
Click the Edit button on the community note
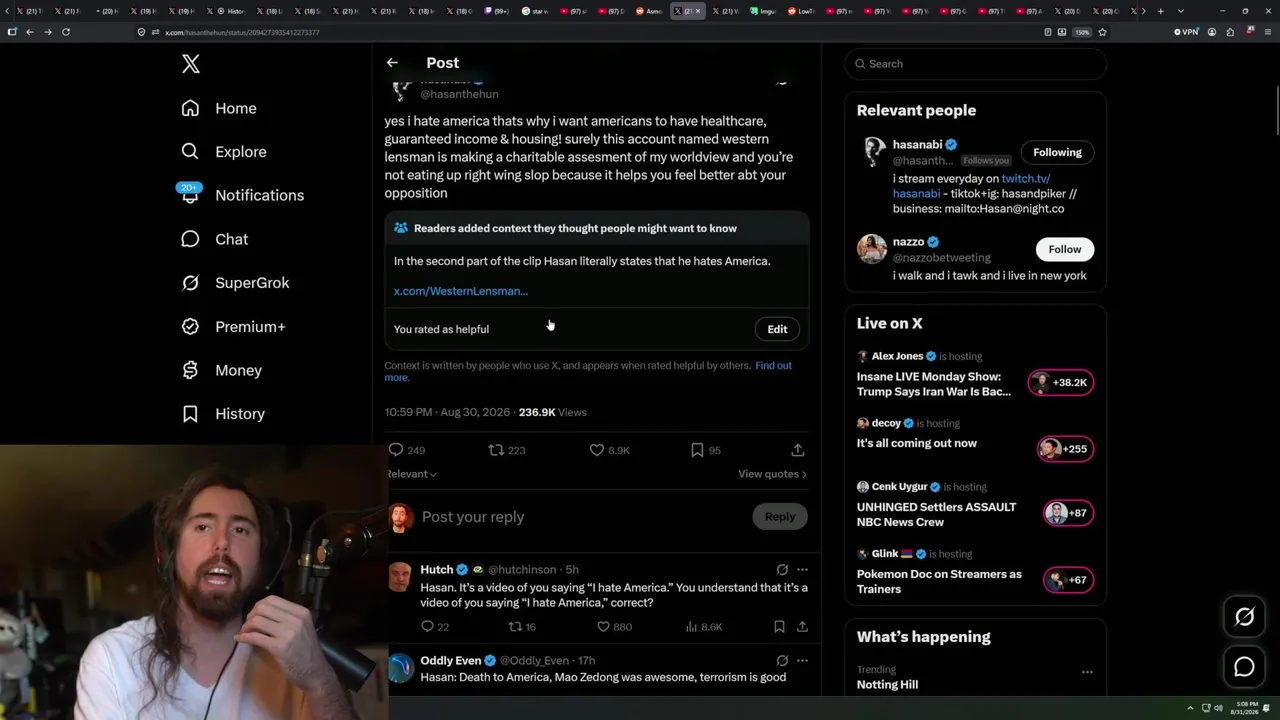pos(777,329)
